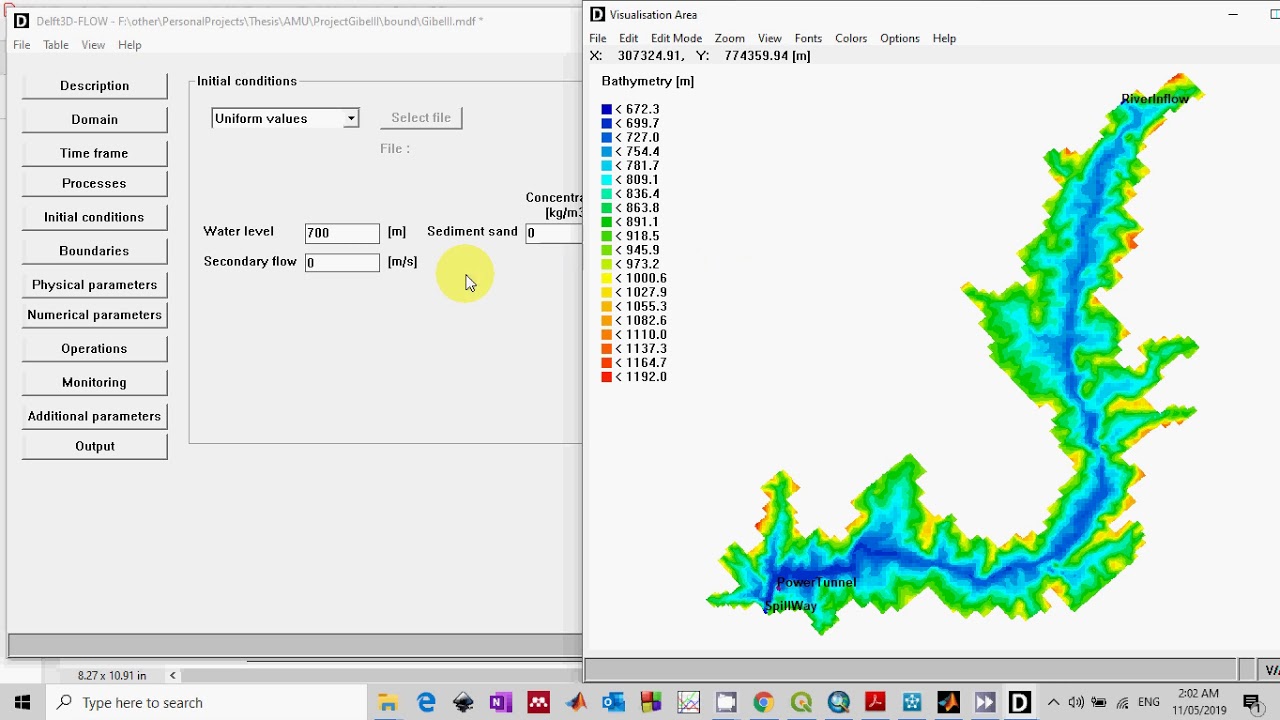Open Outlook from the taskbar

pos(613,703)
